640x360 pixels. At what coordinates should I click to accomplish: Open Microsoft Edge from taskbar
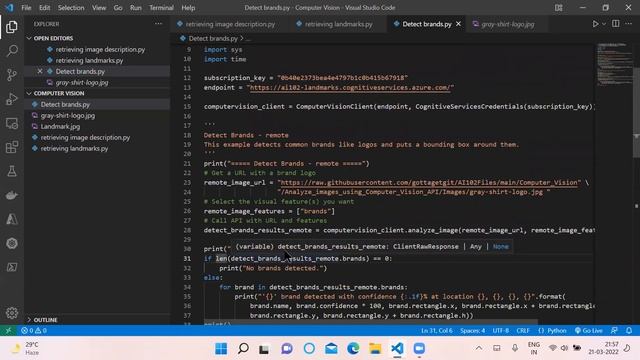(x=353, y=349)
